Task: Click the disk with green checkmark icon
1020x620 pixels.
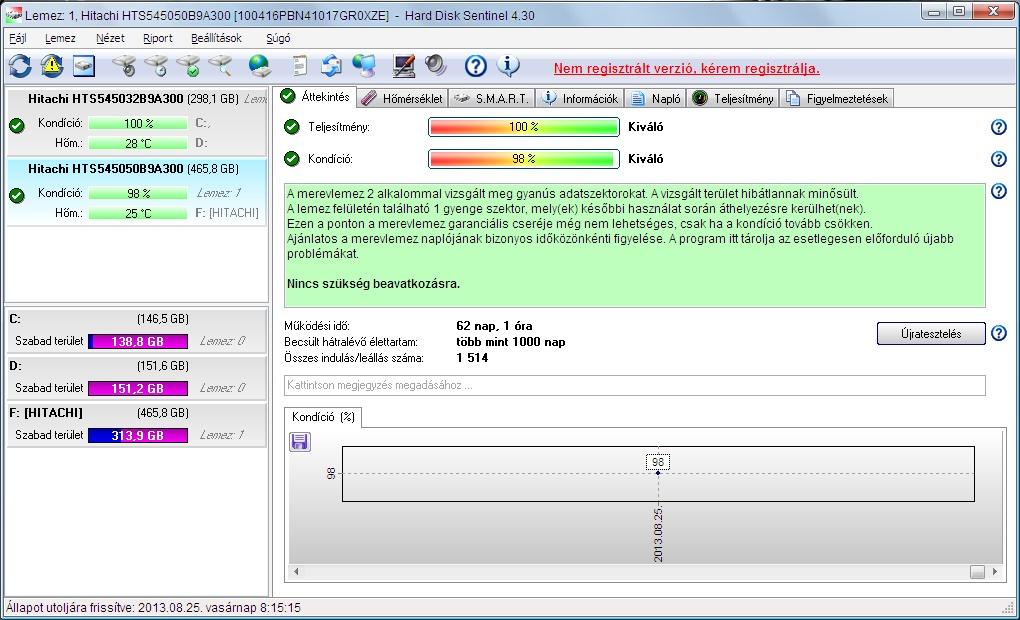Action: click(189, 66)
